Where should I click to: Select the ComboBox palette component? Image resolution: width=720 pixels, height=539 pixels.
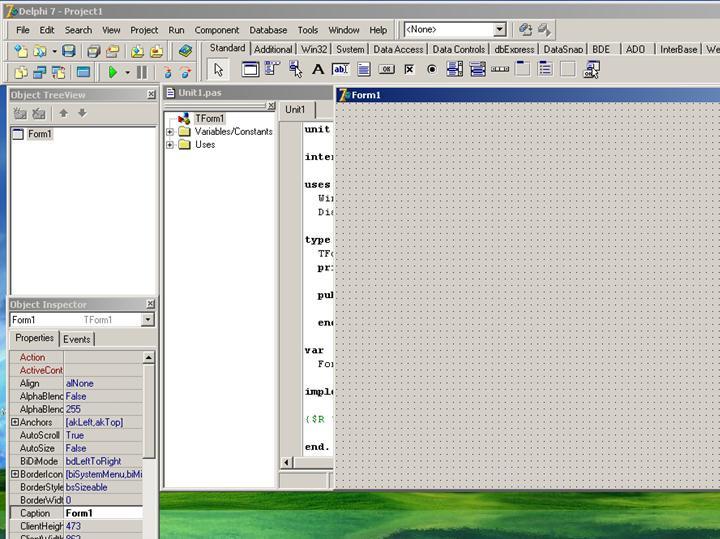[x=477, y=70]
